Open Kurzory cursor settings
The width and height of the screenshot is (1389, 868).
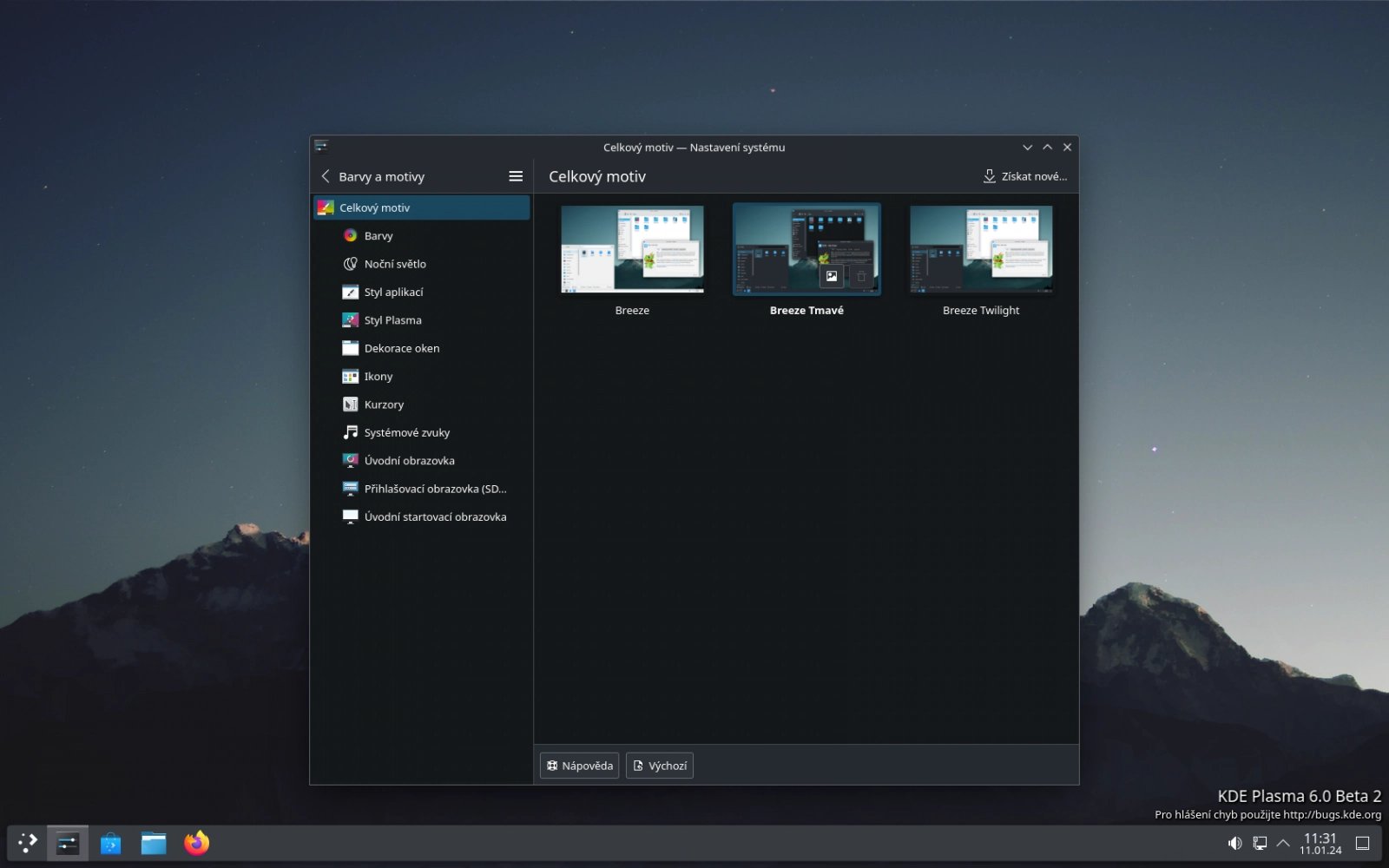(384, 404)
